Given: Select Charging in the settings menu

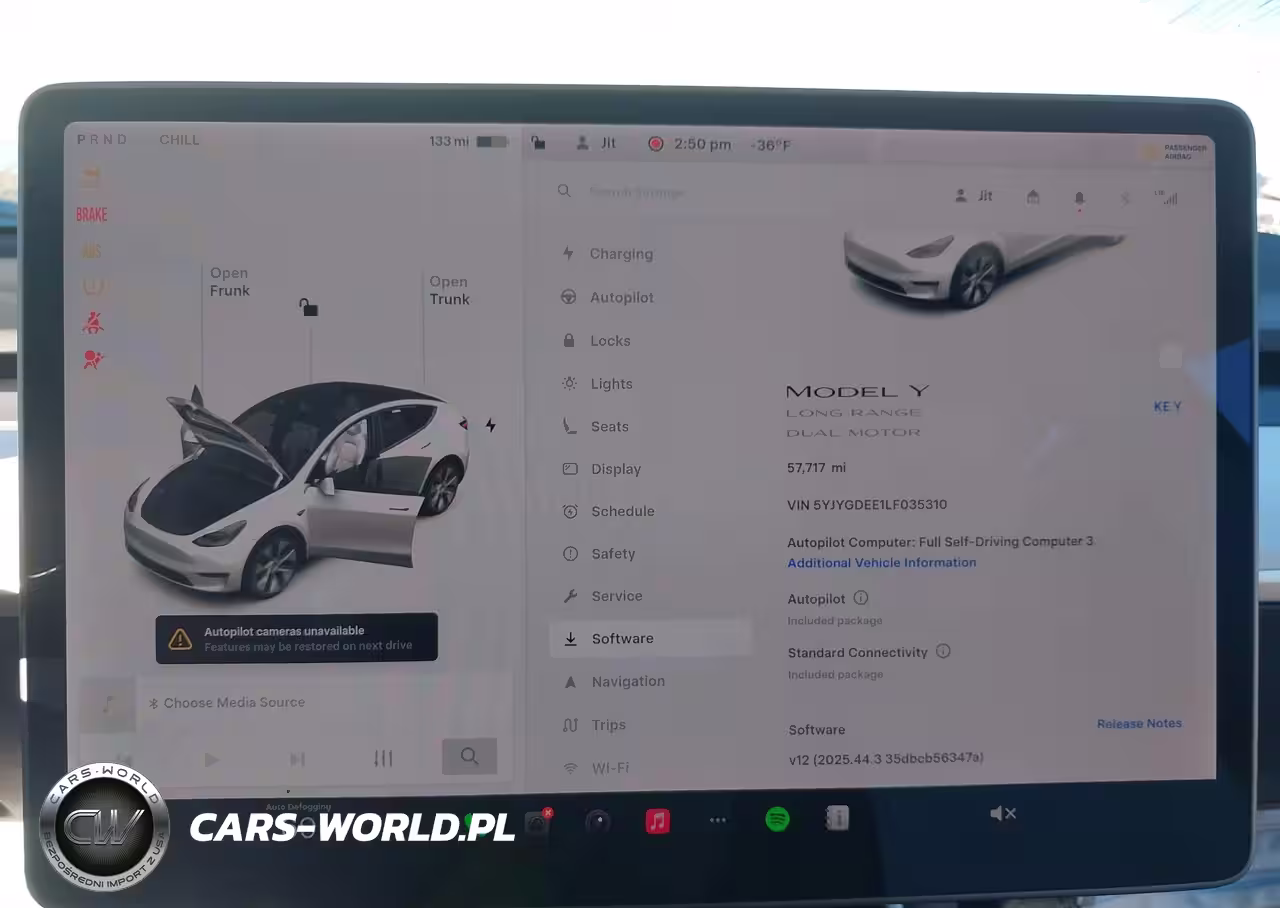Looking at the screenshot, I should pyautogui.click(x=620, y=254).
